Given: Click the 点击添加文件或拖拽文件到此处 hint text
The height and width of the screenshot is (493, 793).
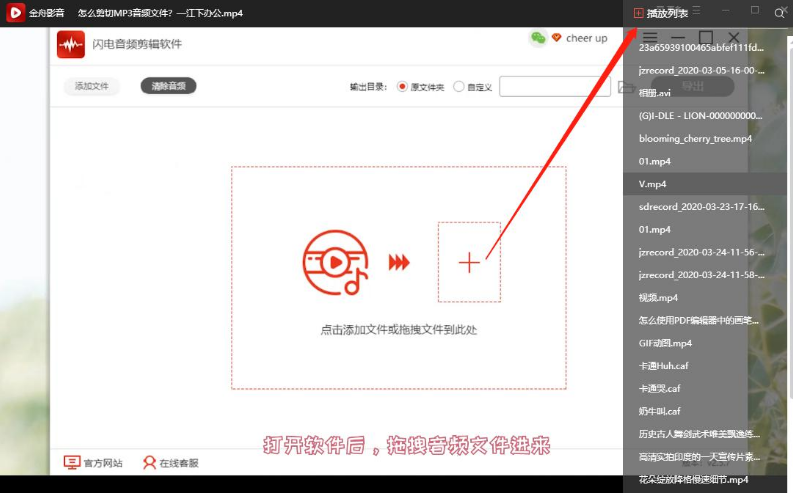Looking at the screenshot, I should pos(399,330).
